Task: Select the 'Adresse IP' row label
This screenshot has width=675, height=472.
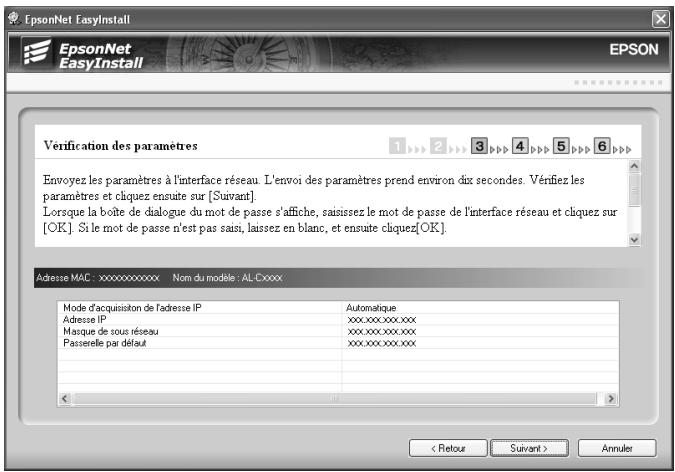Action: tap(84, 320)
